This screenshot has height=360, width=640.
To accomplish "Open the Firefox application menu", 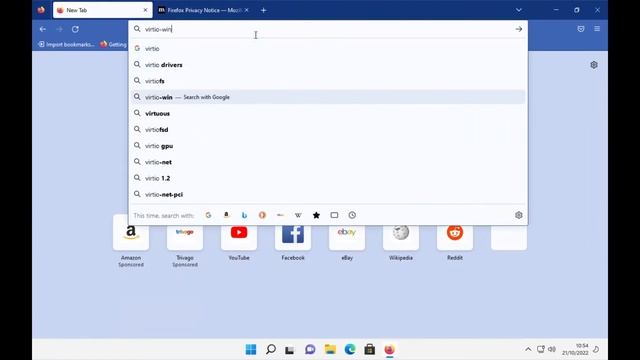I will click(x=597, y=29).
